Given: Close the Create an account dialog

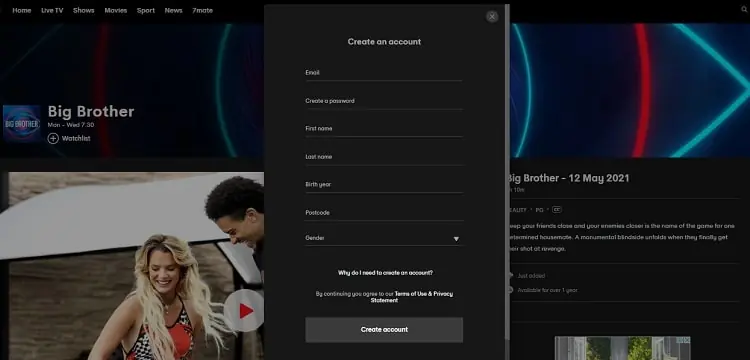Looking at the screenshot, I should [492, 17].
